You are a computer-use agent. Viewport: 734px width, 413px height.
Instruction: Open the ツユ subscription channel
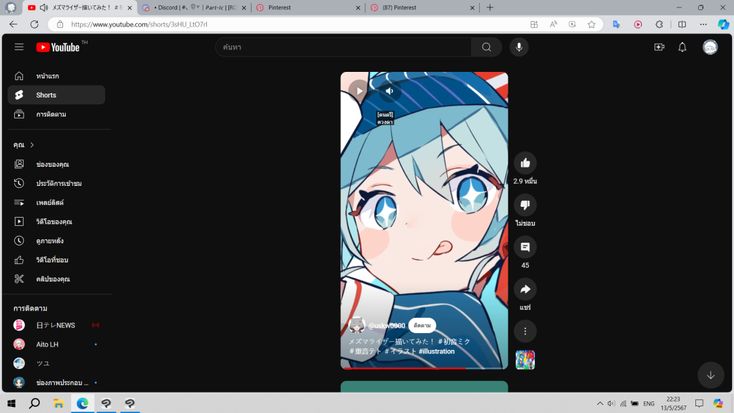tap(57, 363)
